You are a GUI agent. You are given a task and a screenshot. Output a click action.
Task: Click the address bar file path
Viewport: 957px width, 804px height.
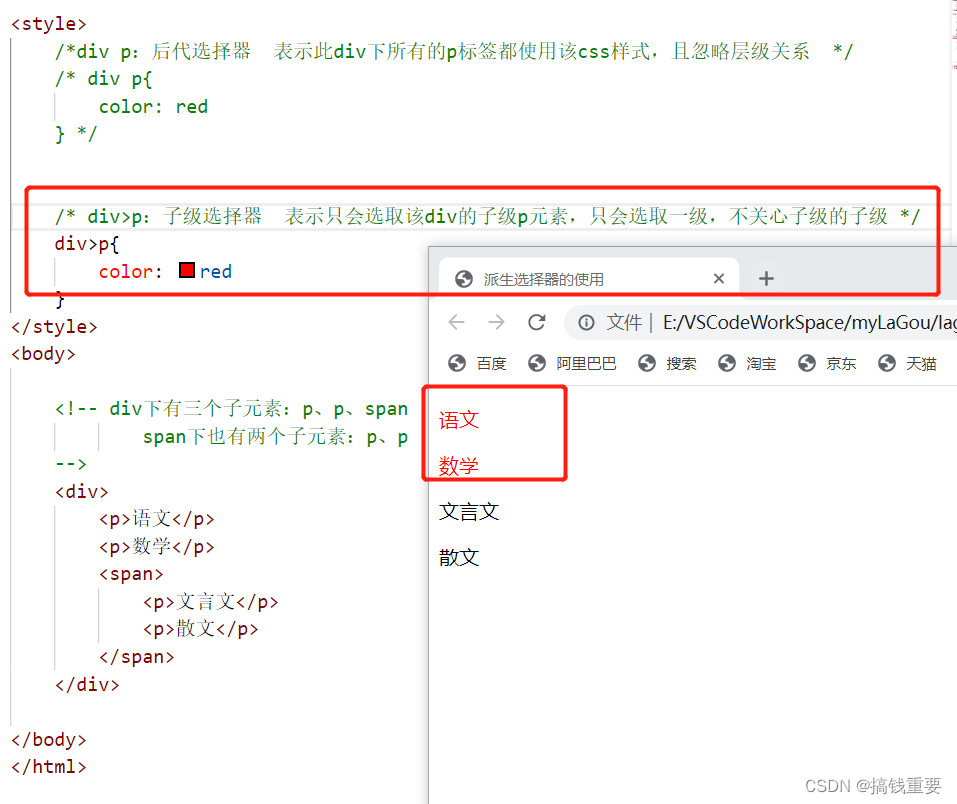coord(809,322)
